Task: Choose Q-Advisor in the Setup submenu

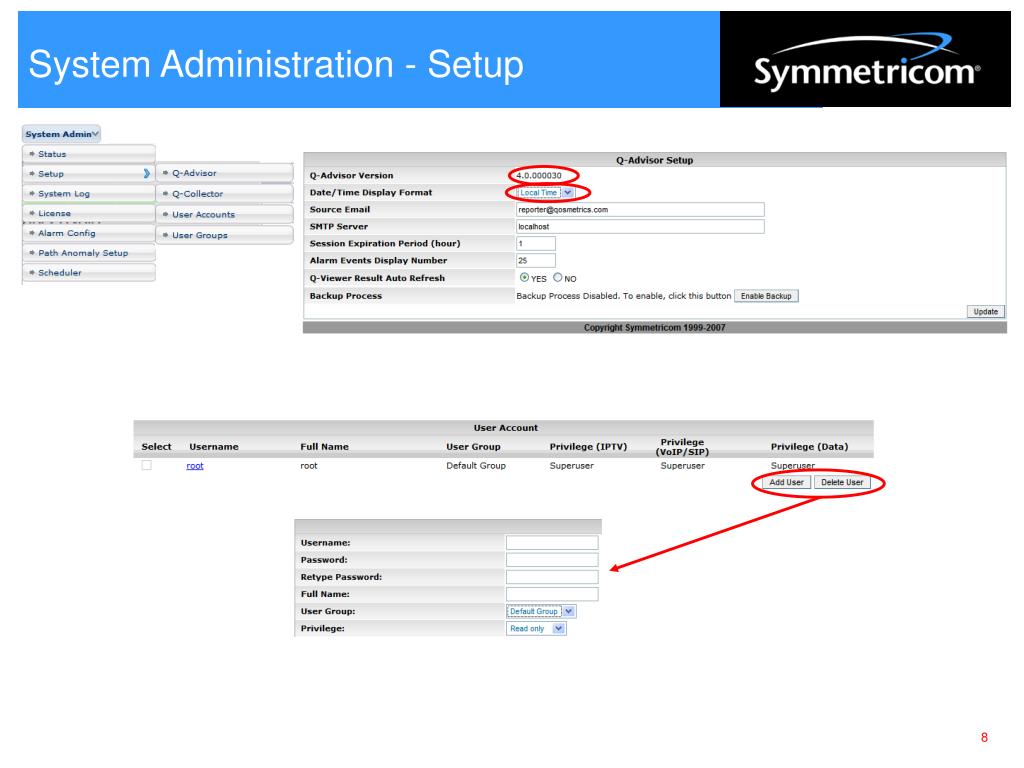Action: [x=225, y=173]
